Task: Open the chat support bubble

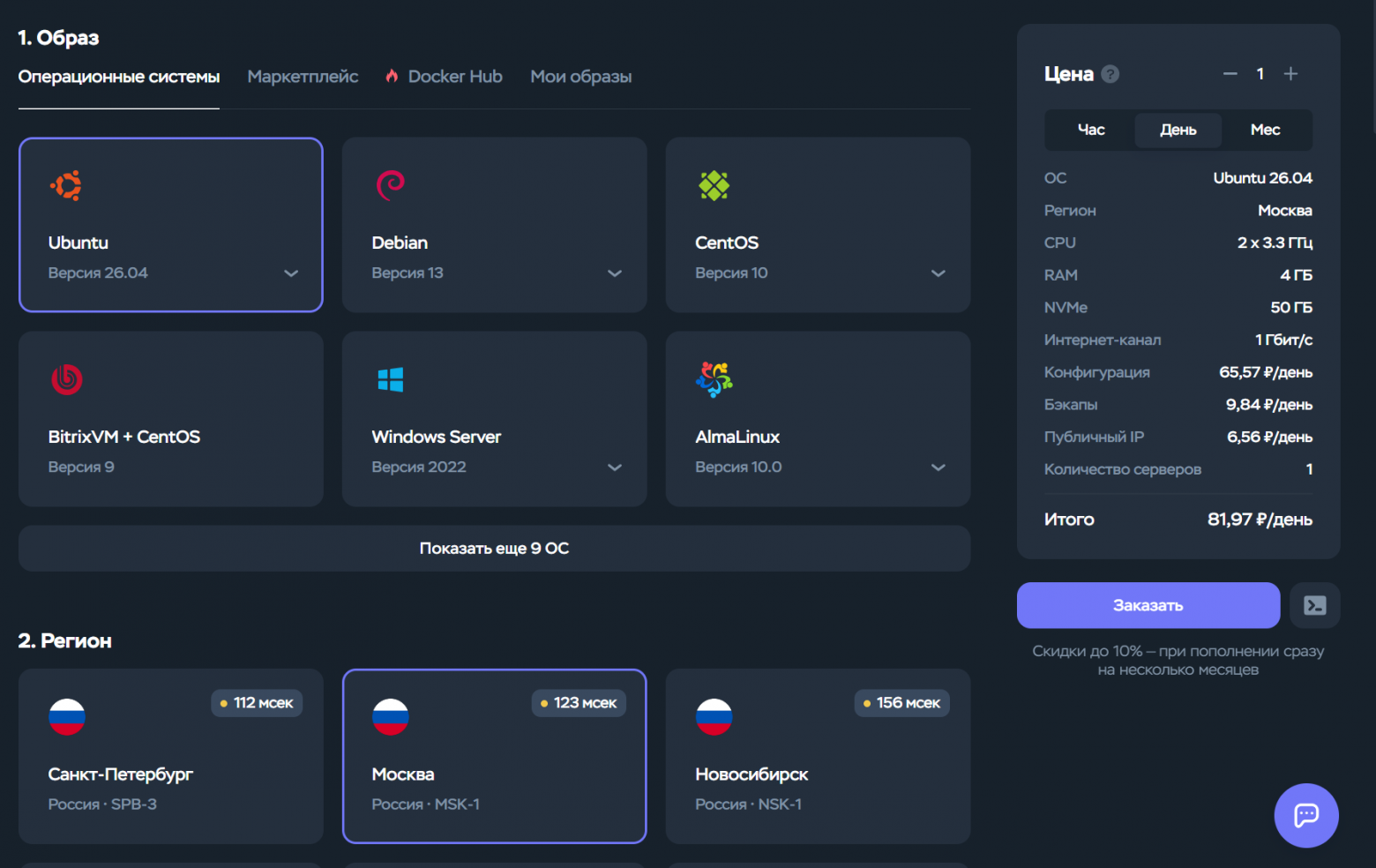Action: [1306, 815]
